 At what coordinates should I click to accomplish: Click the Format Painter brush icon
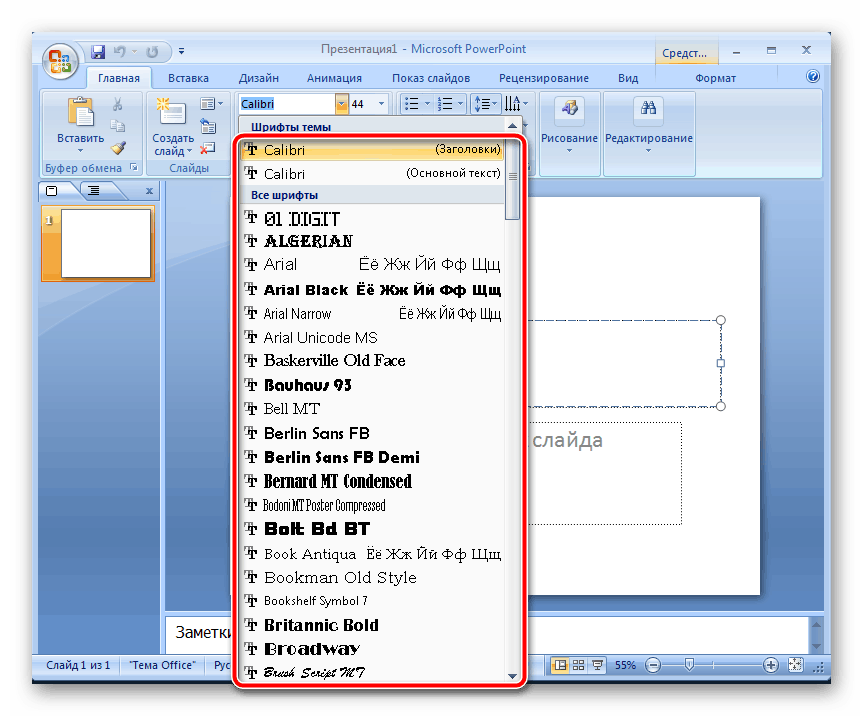click(118, 147)
